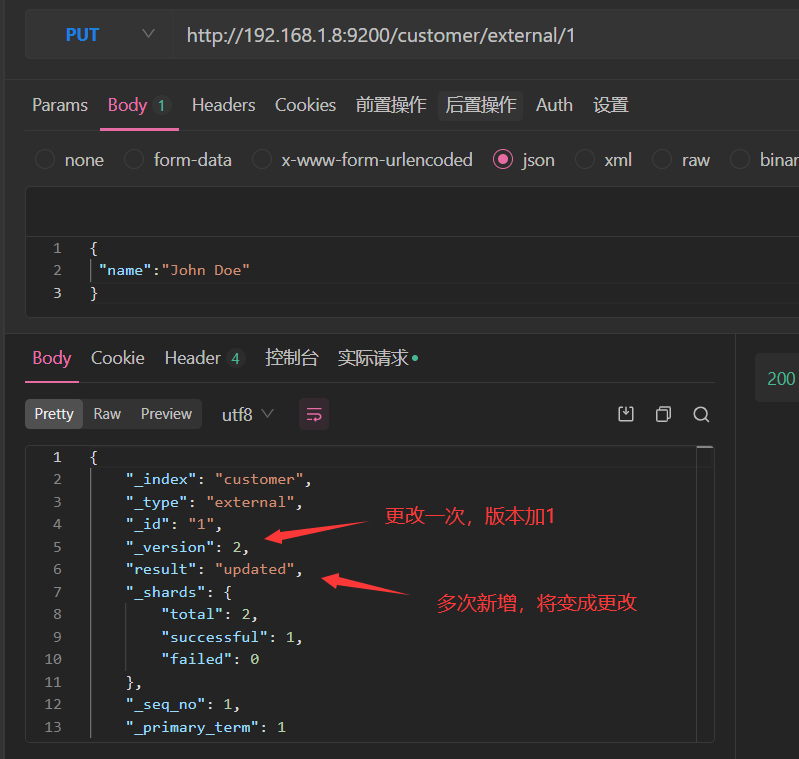Select the request Body tab

pos(139,105)
